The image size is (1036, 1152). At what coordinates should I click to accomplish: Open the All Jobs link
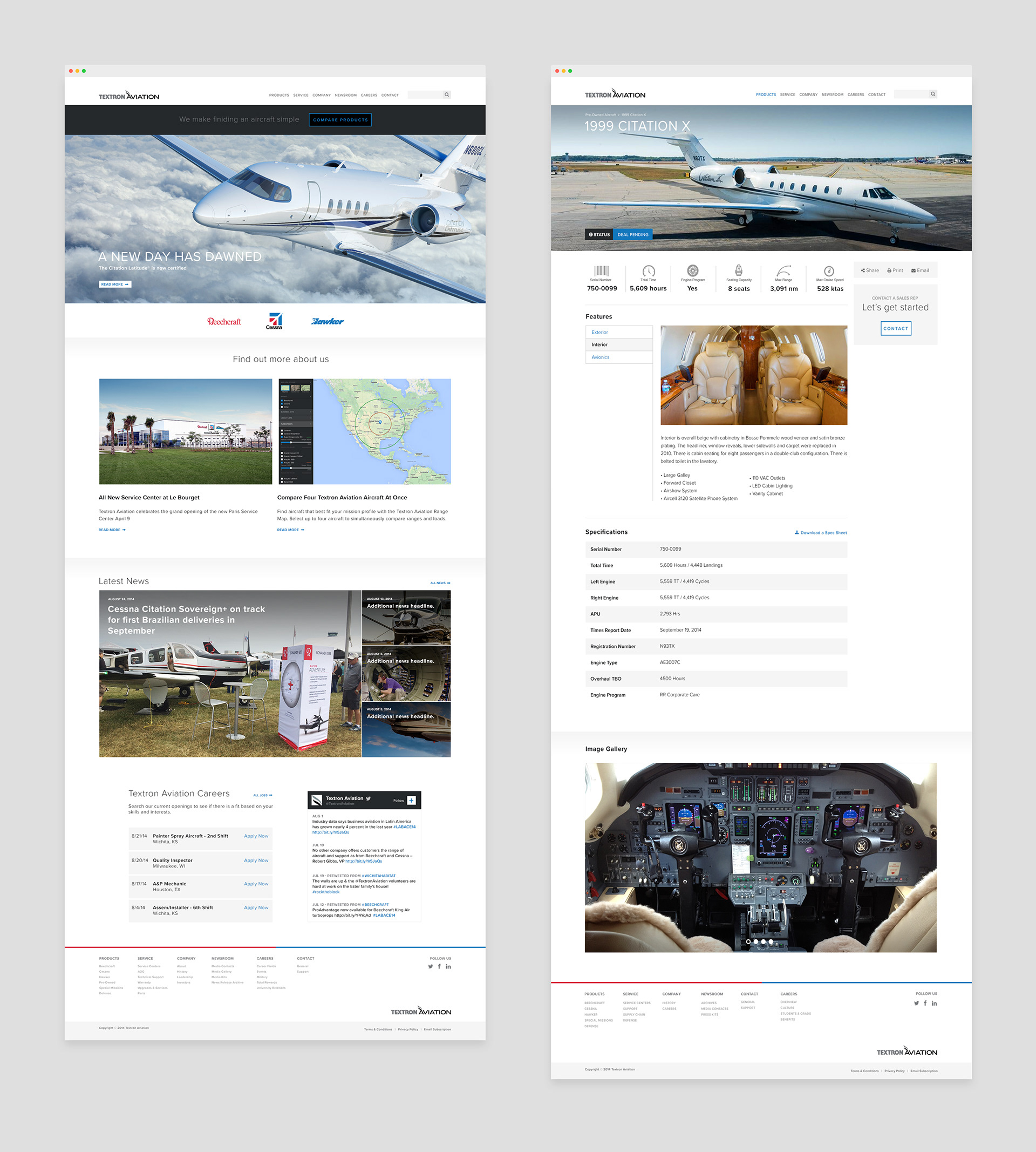262,795
